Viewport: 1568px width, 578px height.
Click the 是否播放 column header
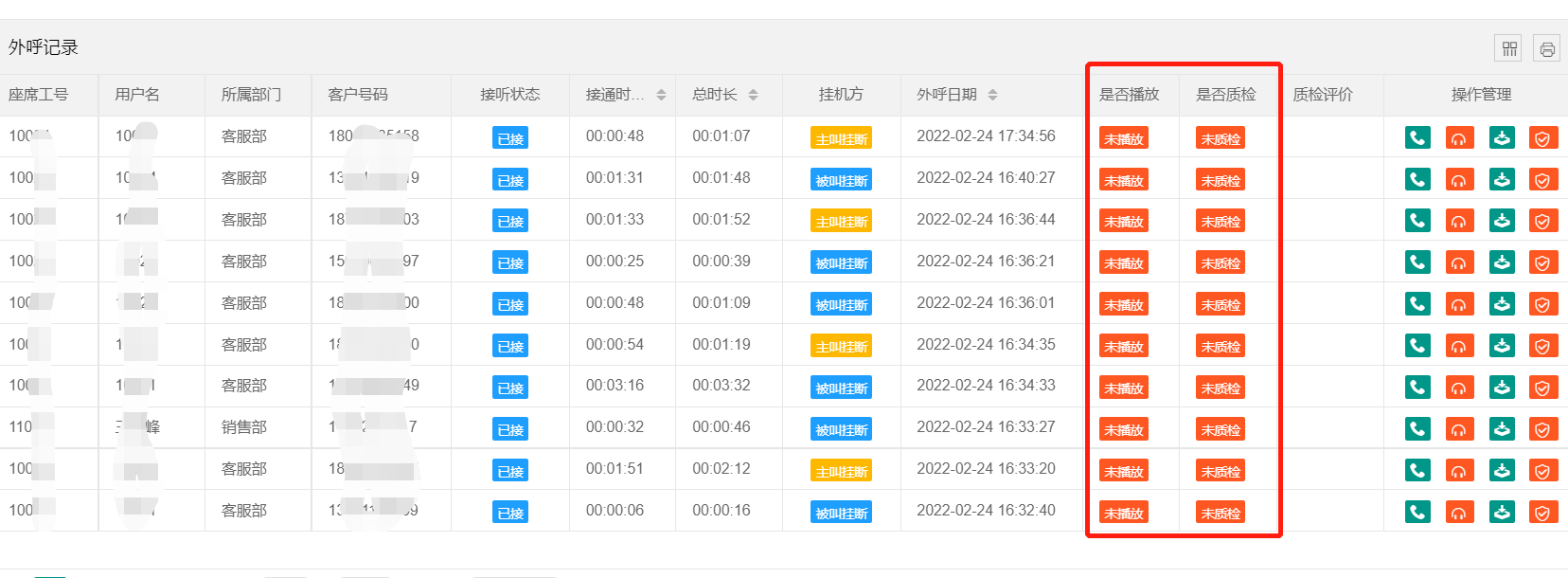pos(1129,95)
